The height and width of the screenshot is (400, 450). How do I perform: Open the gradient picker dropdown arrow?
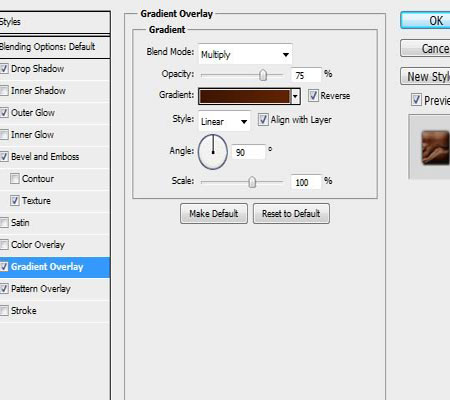[295, 97]
